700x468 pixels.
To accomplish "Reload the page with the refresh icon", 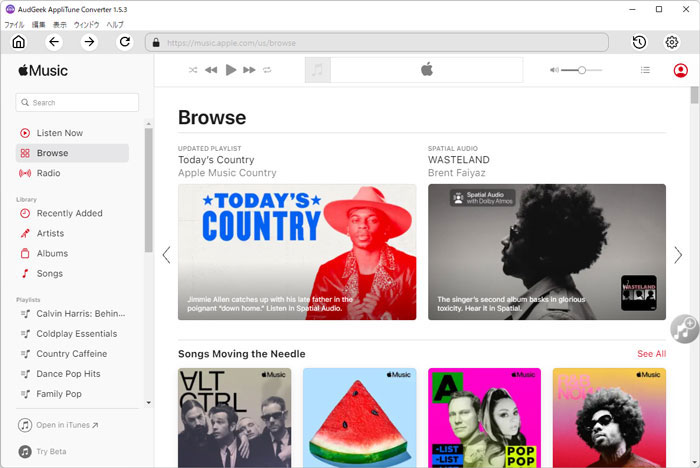I will tap(125, 42).
